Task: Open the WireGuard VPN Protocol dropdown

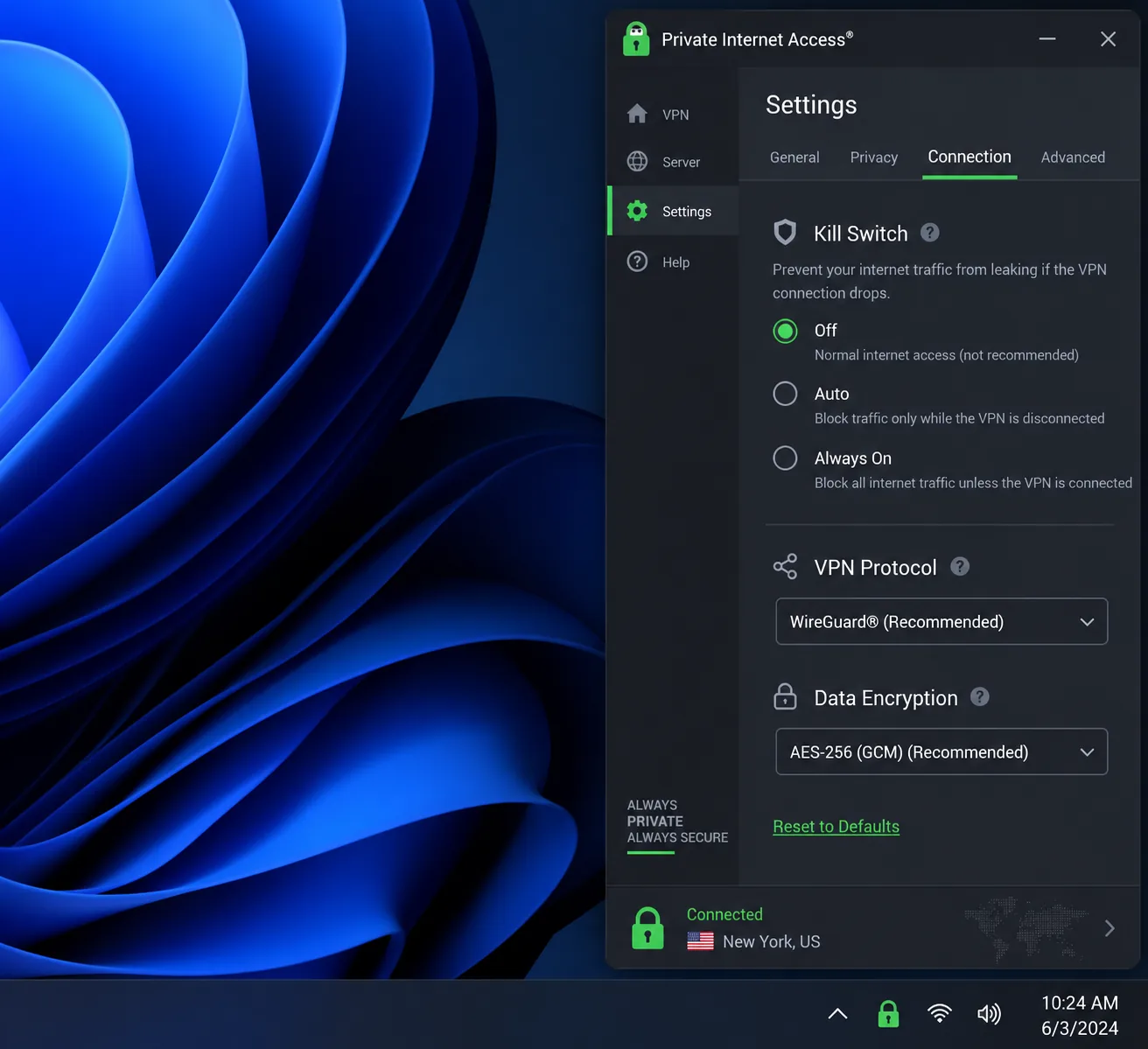Action: click(941, 621)
